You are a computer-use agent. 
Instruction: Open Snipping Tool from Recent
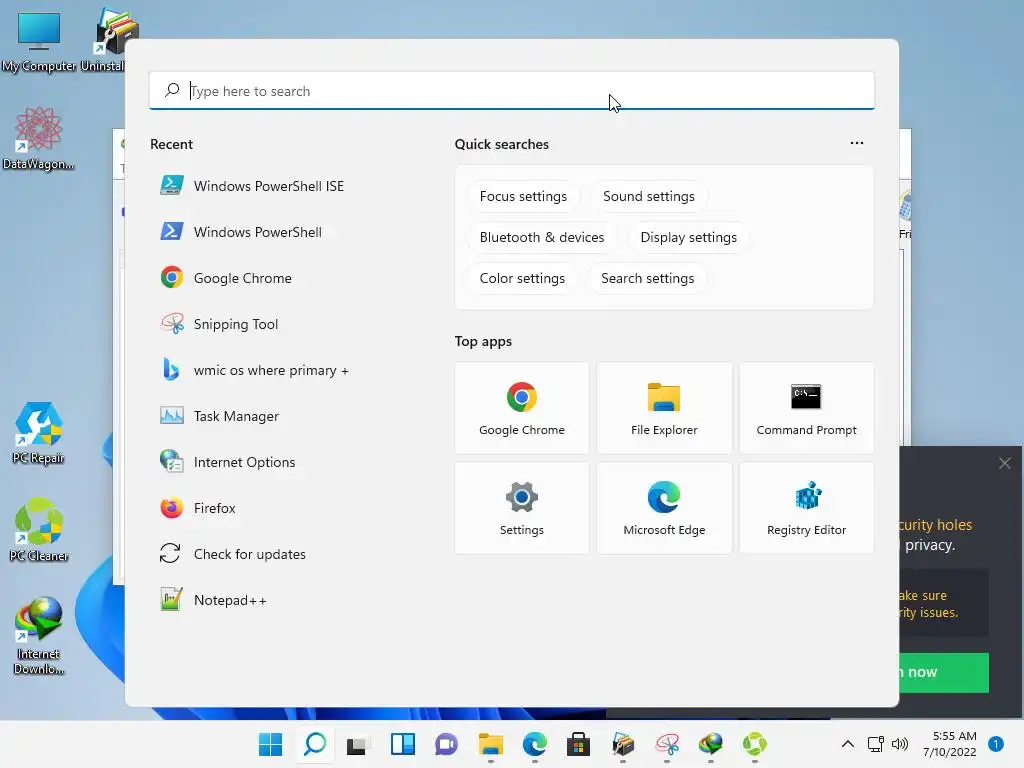coord(219,324)
